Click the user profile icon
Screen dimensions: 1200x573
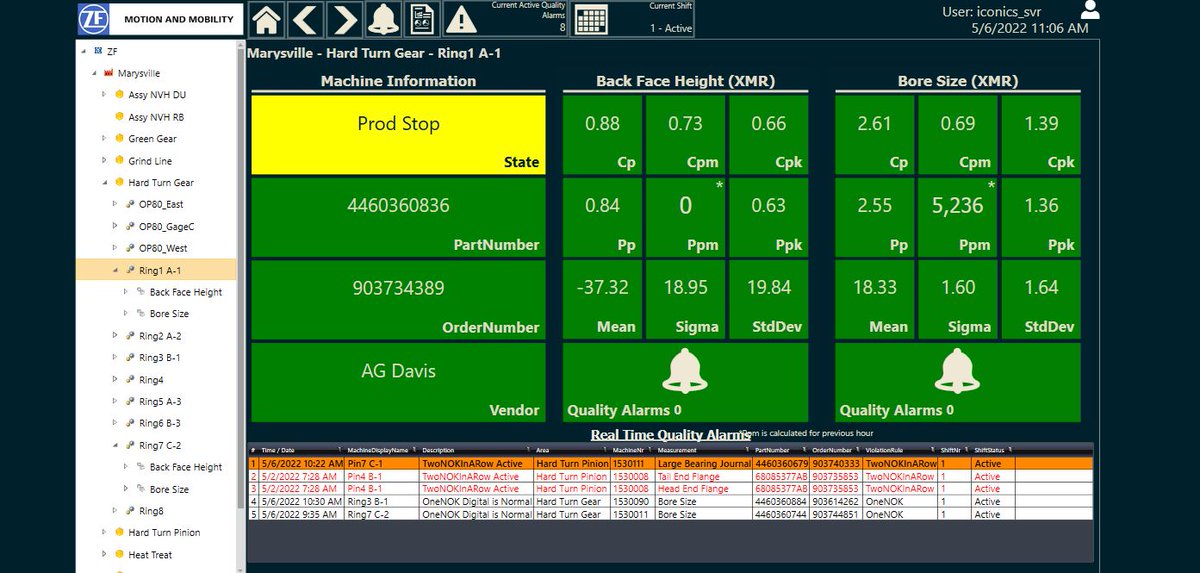tap(1091, 9)
